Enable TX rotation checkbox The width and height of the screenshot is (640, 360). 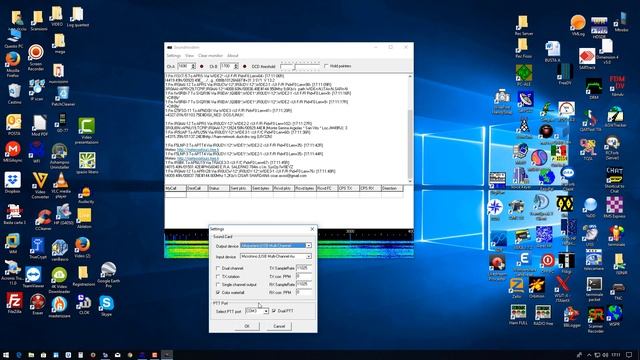(218, 276)
